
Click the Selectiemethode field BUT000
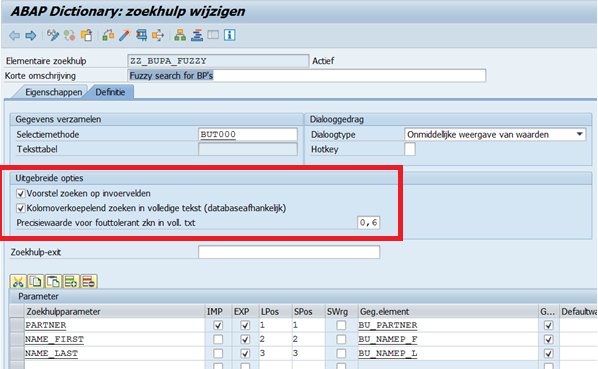(x=248, y=134)
